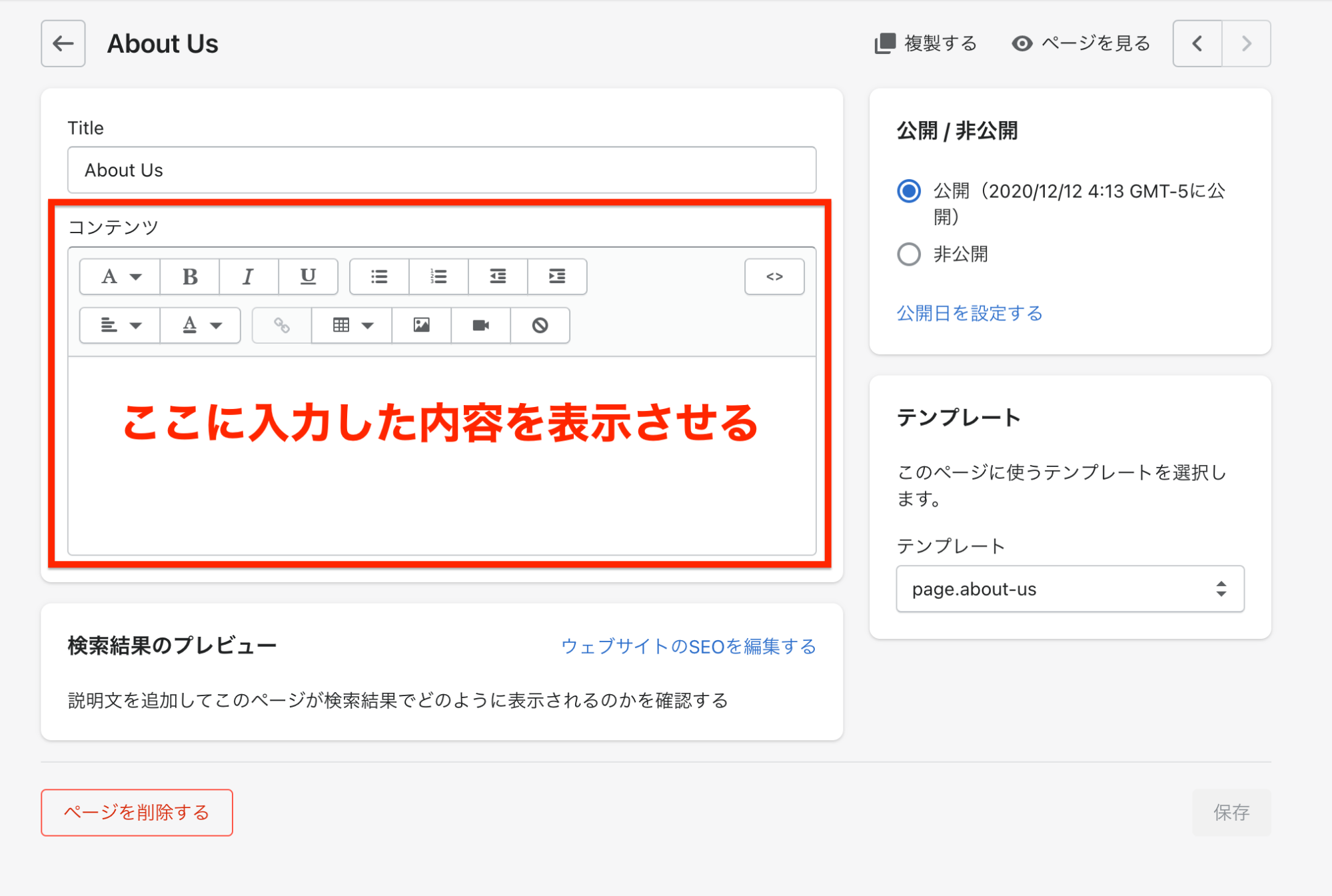
Task: Click the indent icon
Action: pos(557,276)
